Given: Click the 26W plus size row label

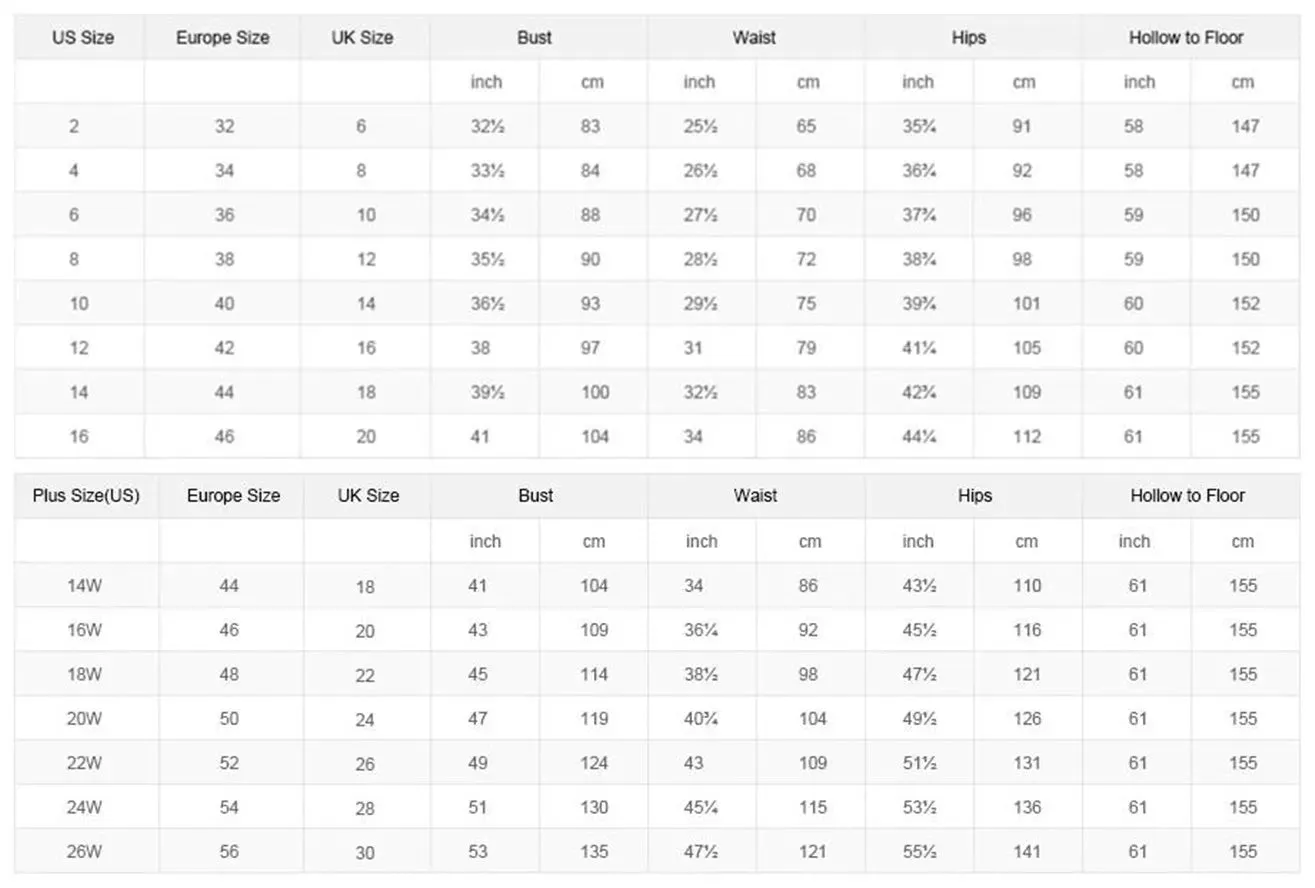Looking at the screenshot, I should pyautogui.click(x=84, y=852).
